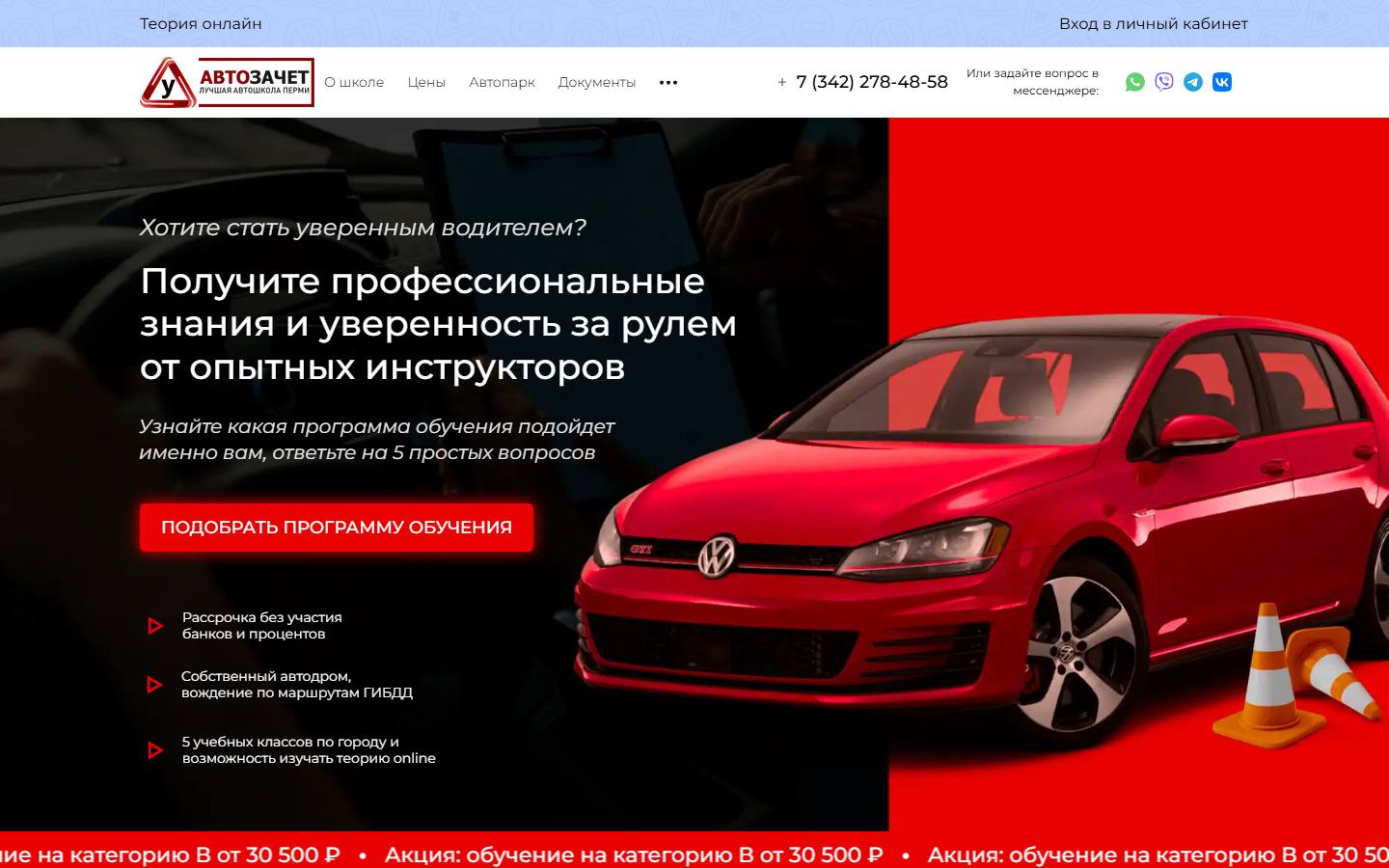Expand the three-dots more menu
The height and width of the screenshot is (868, 1389).
coord(668,82)
